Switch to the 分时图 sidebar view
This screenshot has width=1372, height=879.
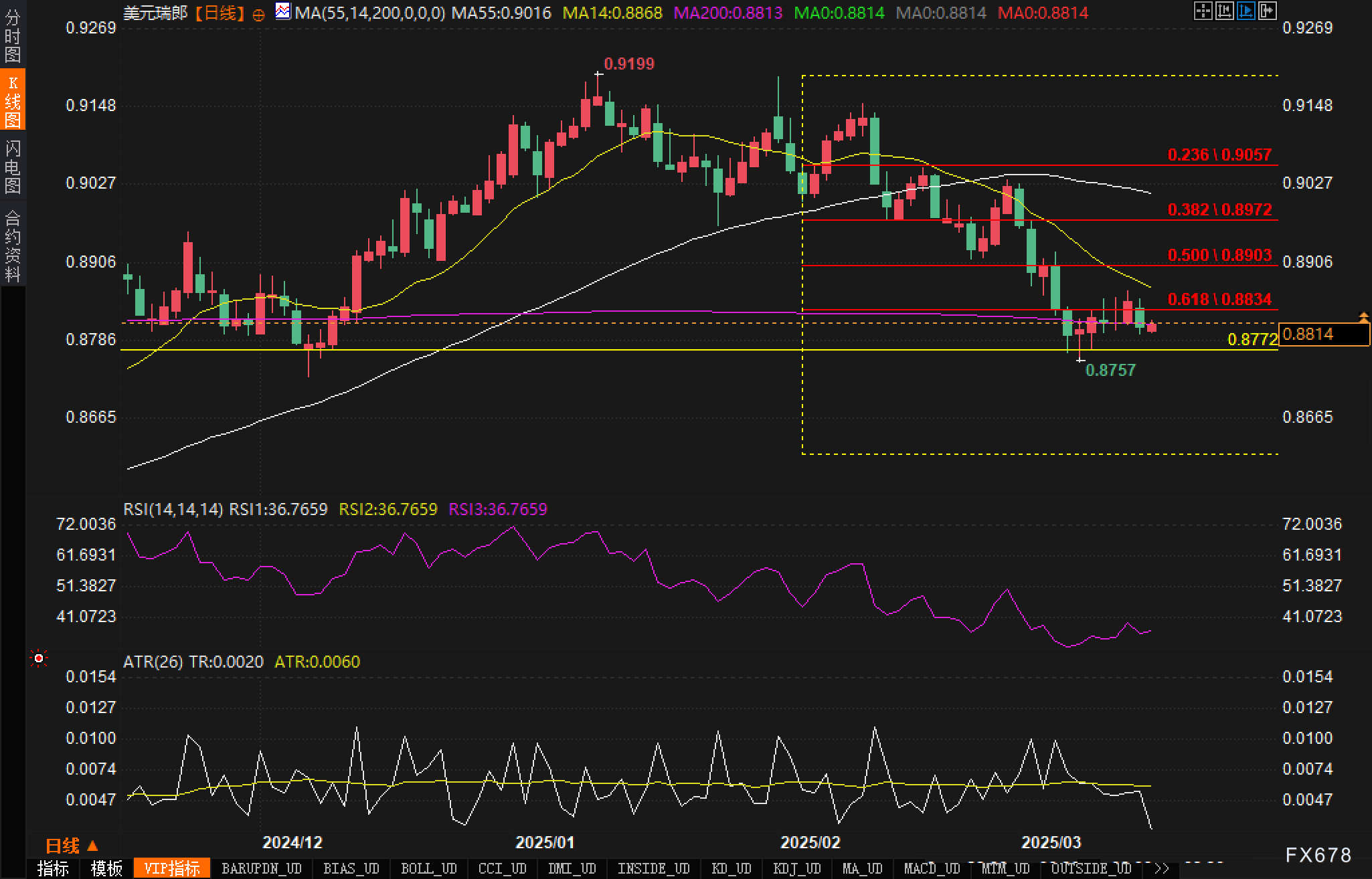point(12,35)
